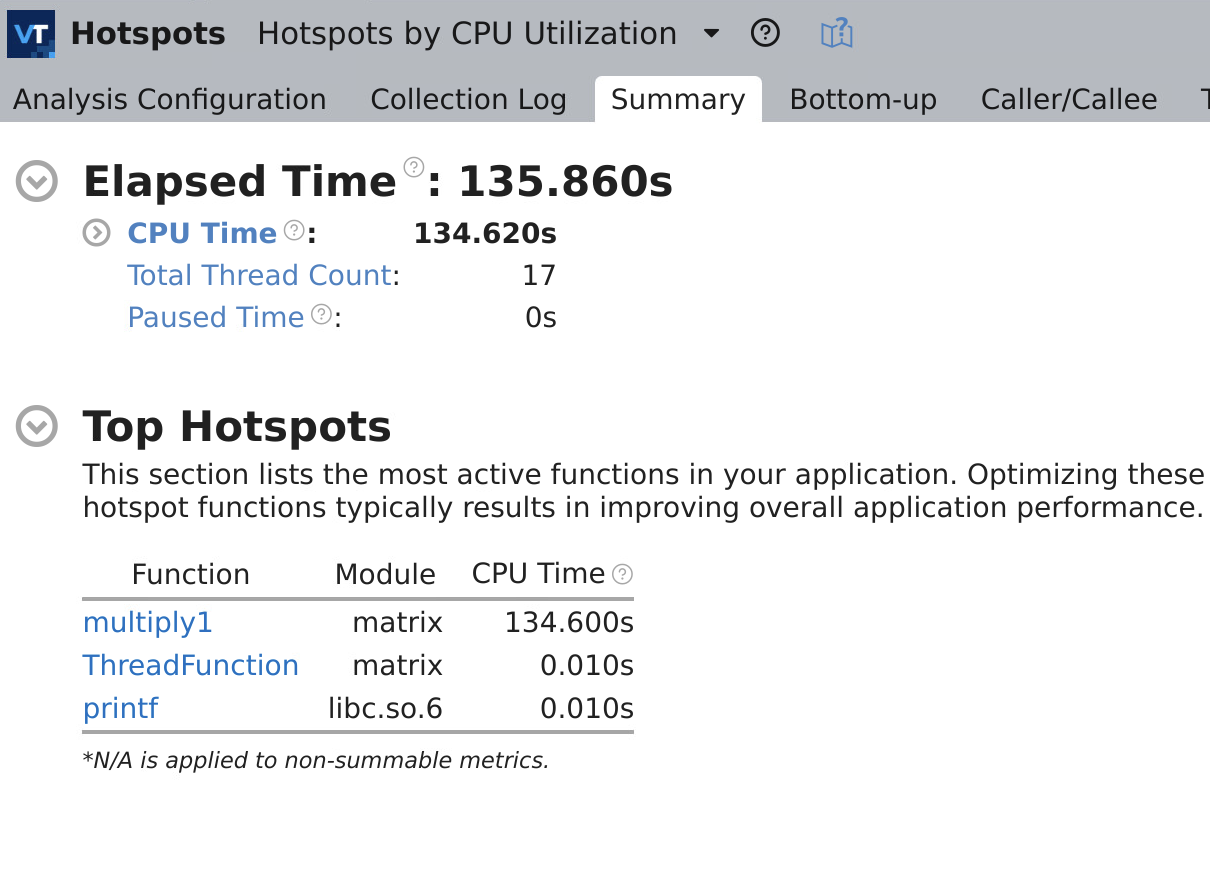Expand the CPU Time details arrow

[x=96, y=234]
